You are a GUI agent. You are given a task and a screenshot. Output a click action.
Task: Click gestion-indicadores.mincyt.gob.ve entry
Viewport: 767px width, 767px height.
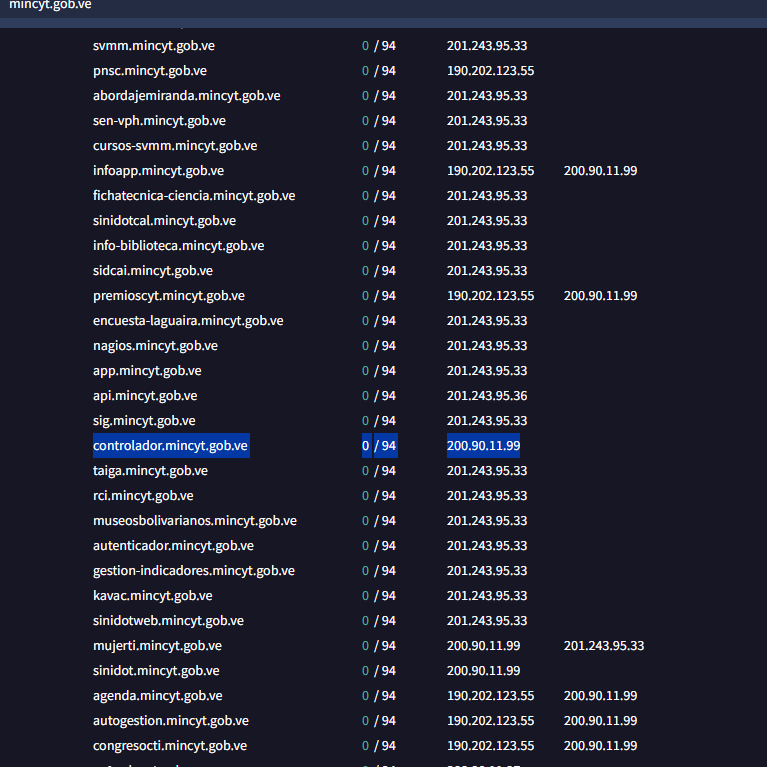tap(194, 569)
